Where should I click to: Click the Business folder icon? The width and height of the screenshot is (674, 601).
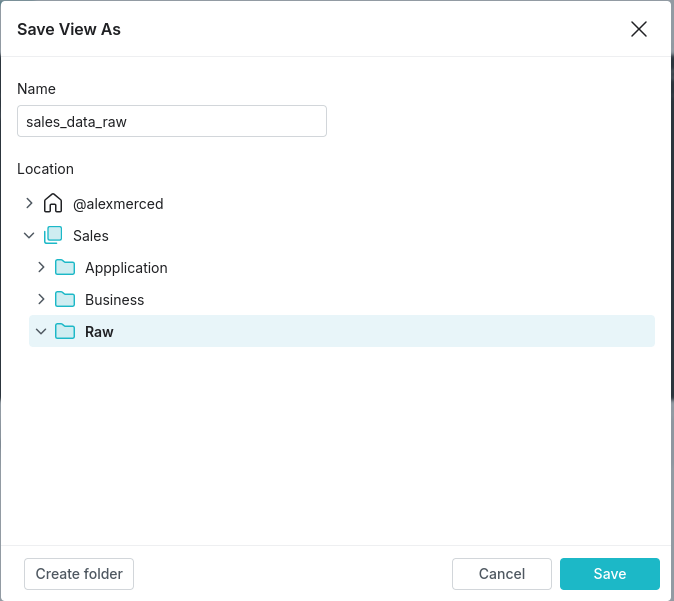coord(65,299)
